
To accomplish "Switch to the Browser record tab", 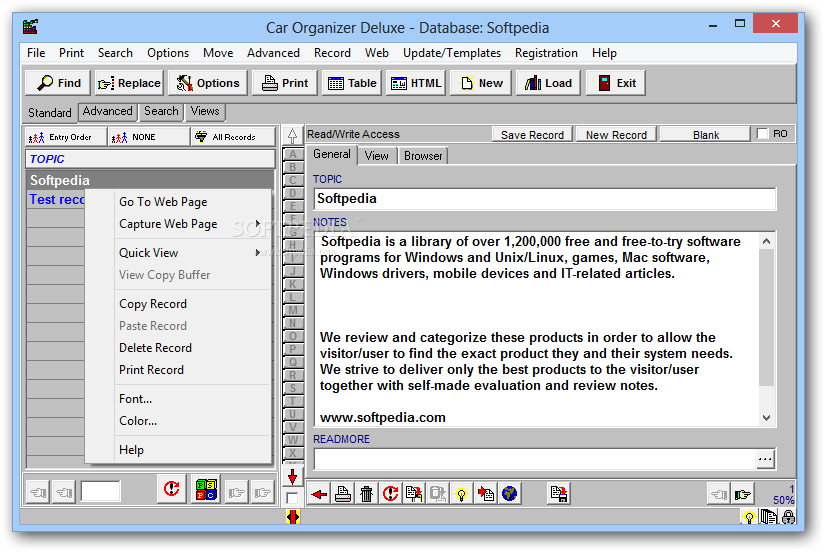I will pyautogui.click(x=423, y=156).
